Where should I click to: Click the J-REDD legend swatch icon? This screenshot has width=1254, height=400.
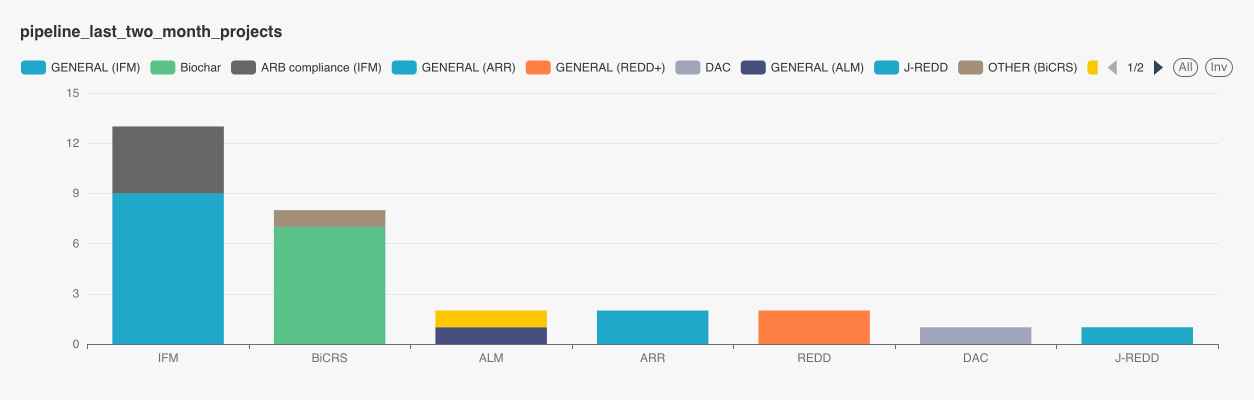coord(886,68)
